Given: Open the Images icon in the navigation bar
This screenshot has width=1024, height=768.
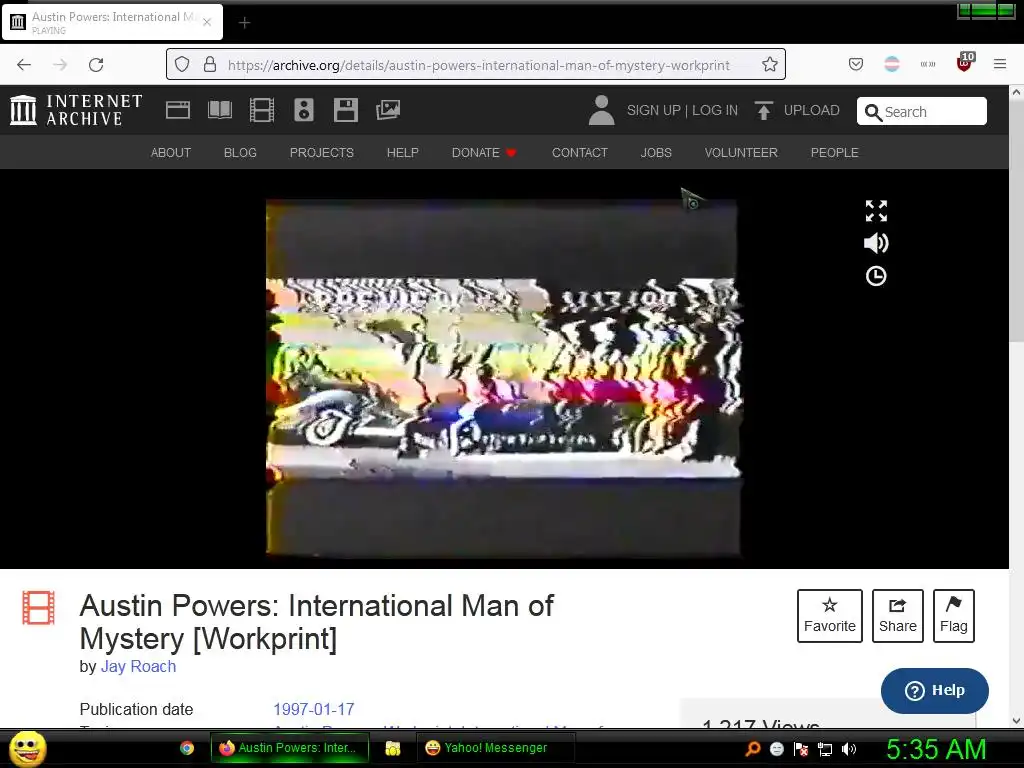Looking at the screenshot, I should point(388,110).
